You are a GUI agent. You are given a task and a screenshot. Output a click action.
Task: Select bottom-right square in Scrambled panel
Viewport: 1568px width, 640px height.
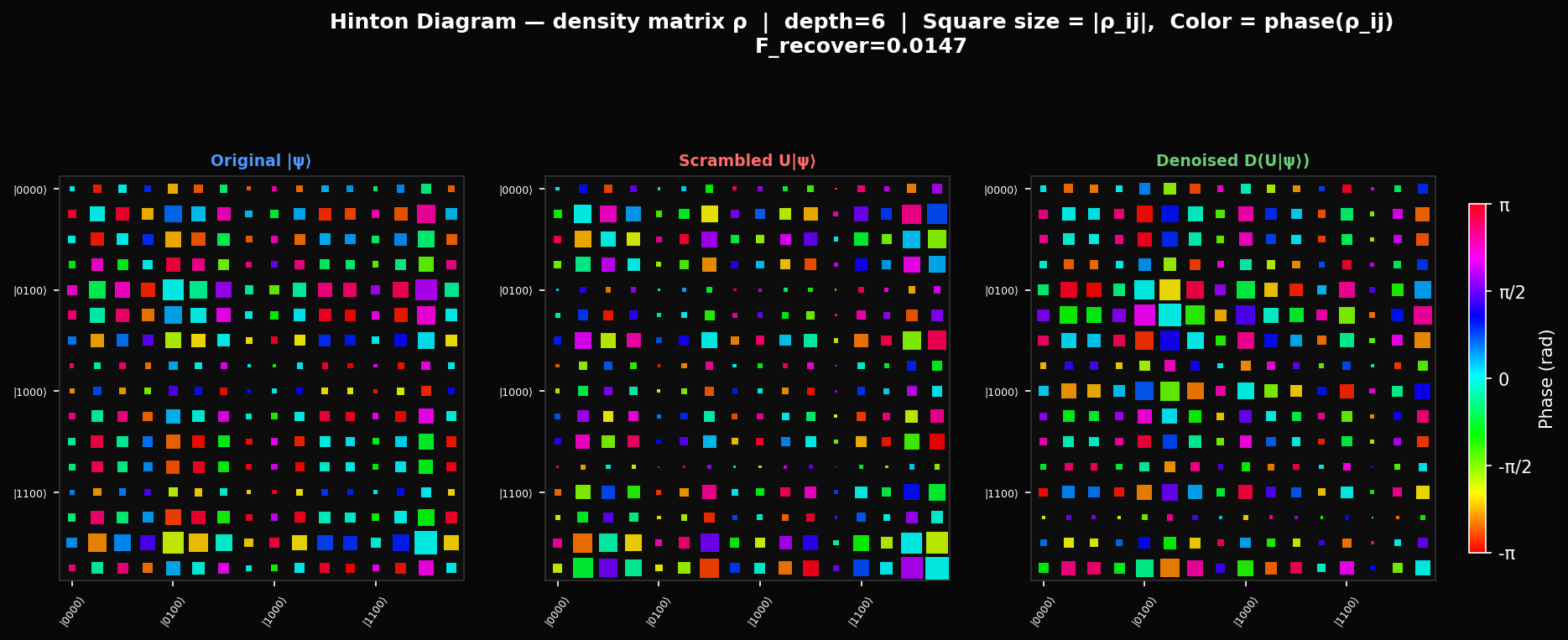click(x=937, y=568)
